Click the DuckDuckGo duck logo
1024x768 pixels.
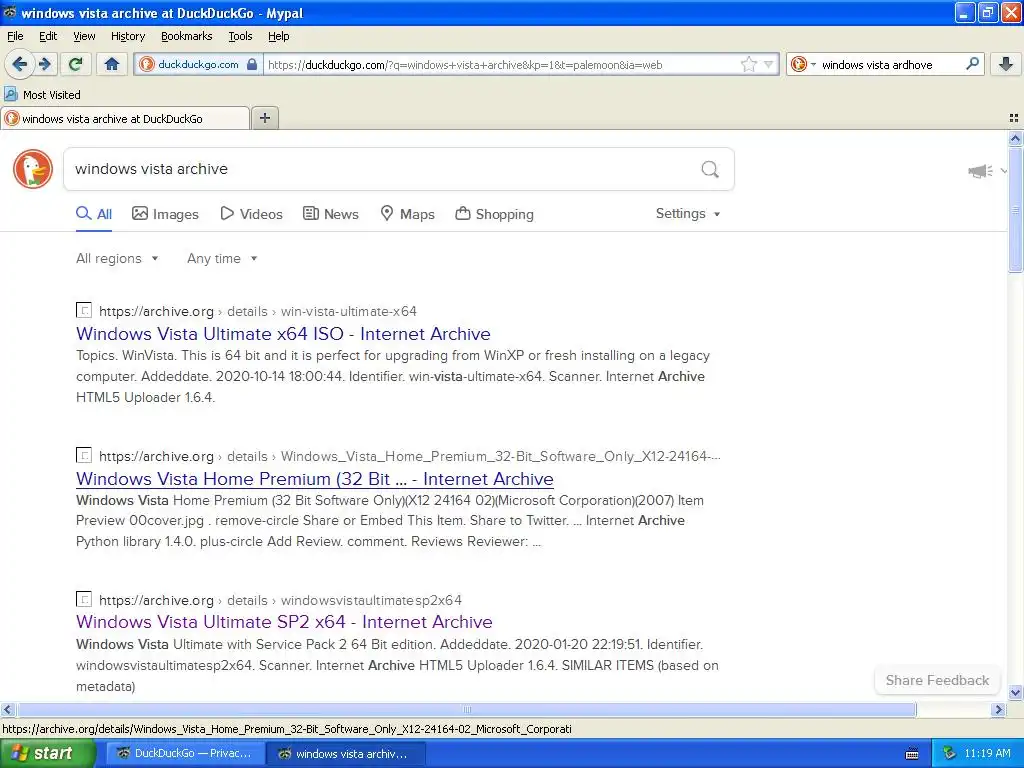pyautogui.click(x=33, y=168)
